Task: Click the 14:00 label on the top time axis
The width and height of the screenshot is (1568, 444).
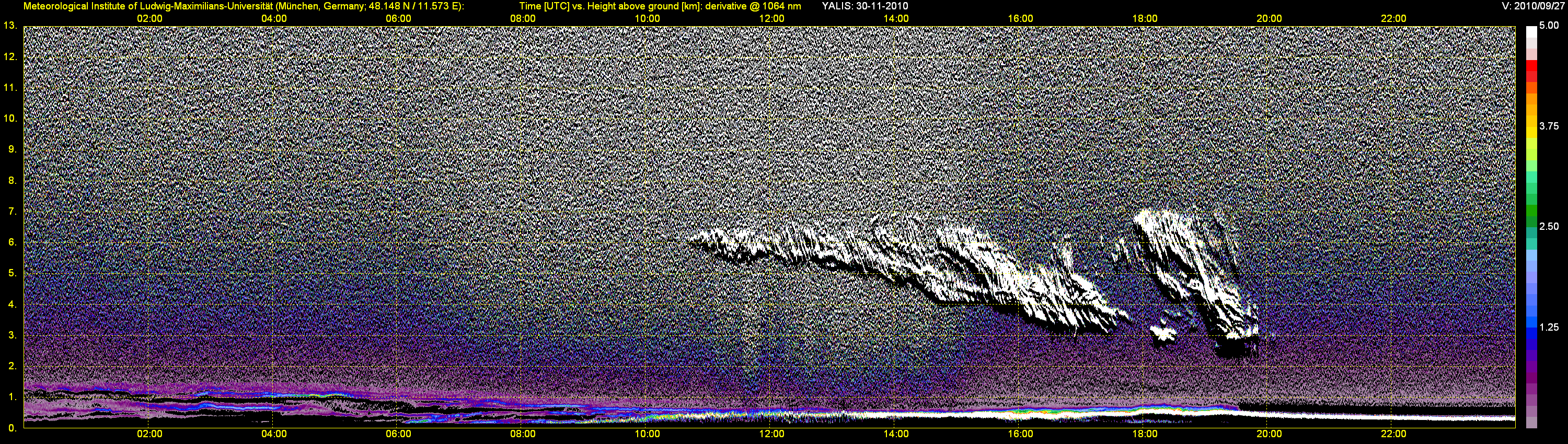Action: click(896, 18)
